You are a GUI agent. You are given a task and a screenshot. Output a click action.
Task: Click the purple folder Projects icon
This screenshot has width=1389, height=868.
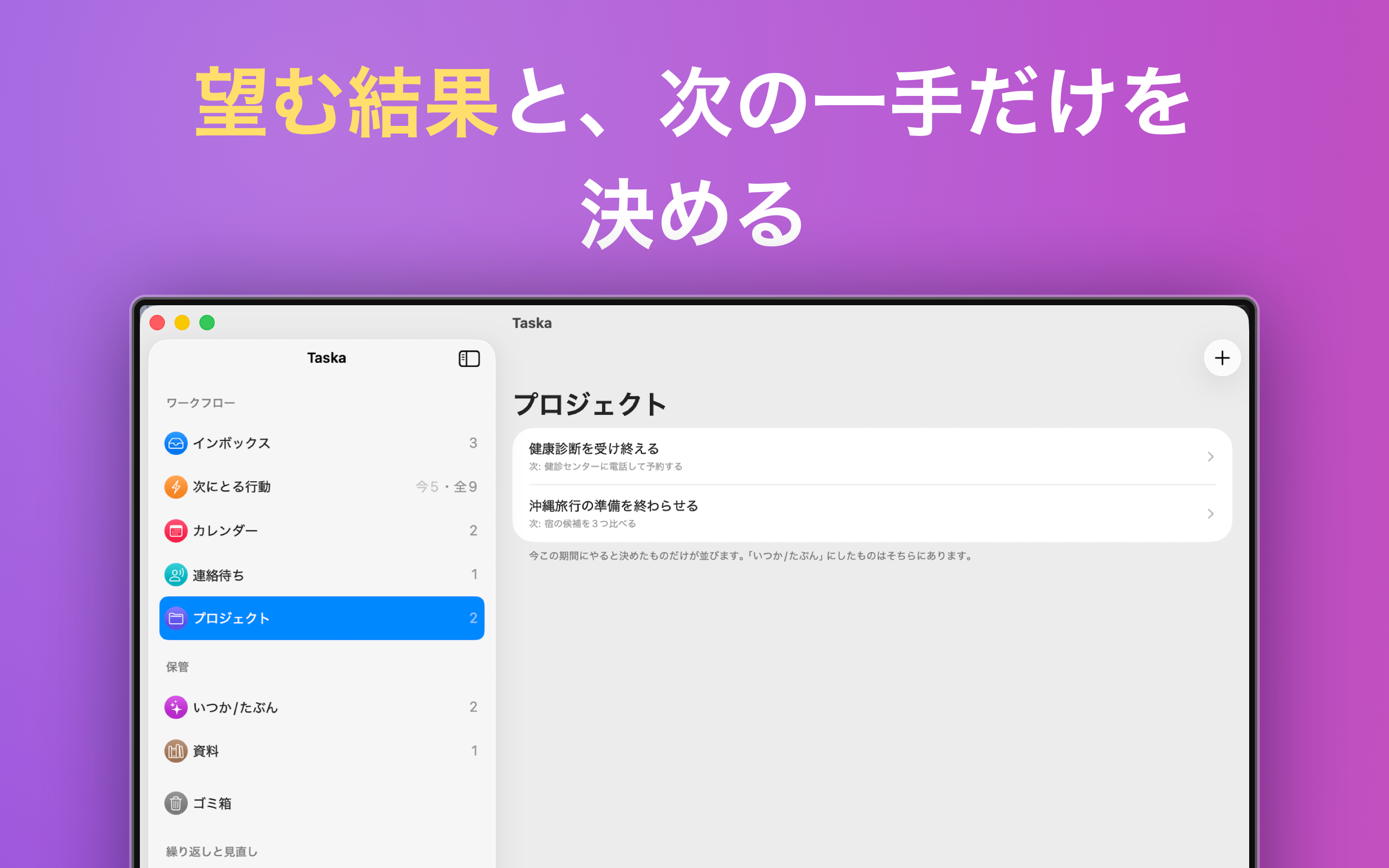[x=176, y=618]
